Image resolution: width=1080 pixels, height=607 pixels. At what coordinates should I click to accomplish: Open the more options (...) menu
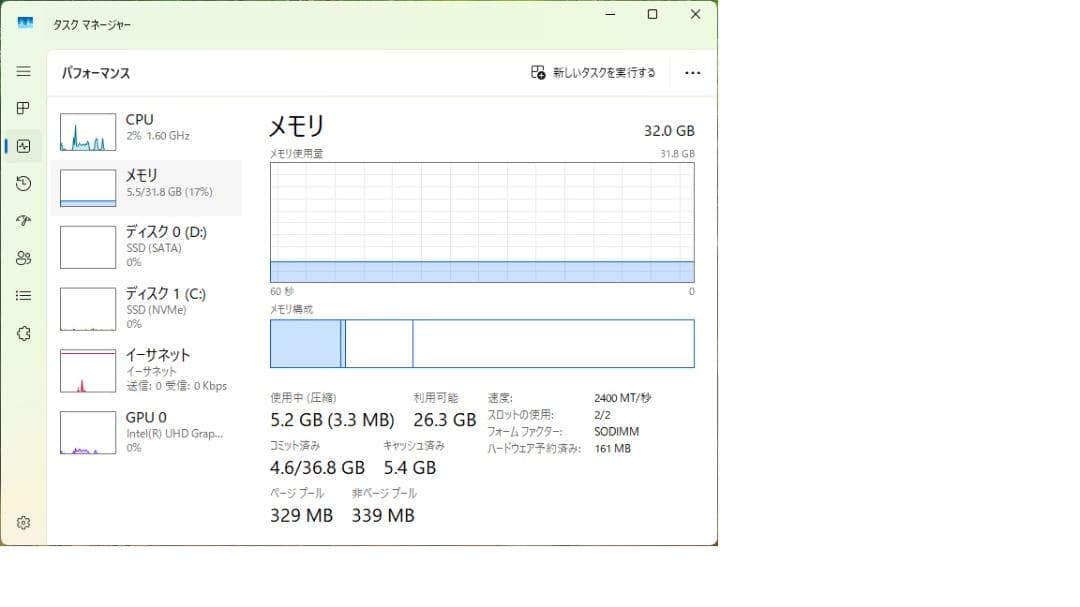(693, 72)
